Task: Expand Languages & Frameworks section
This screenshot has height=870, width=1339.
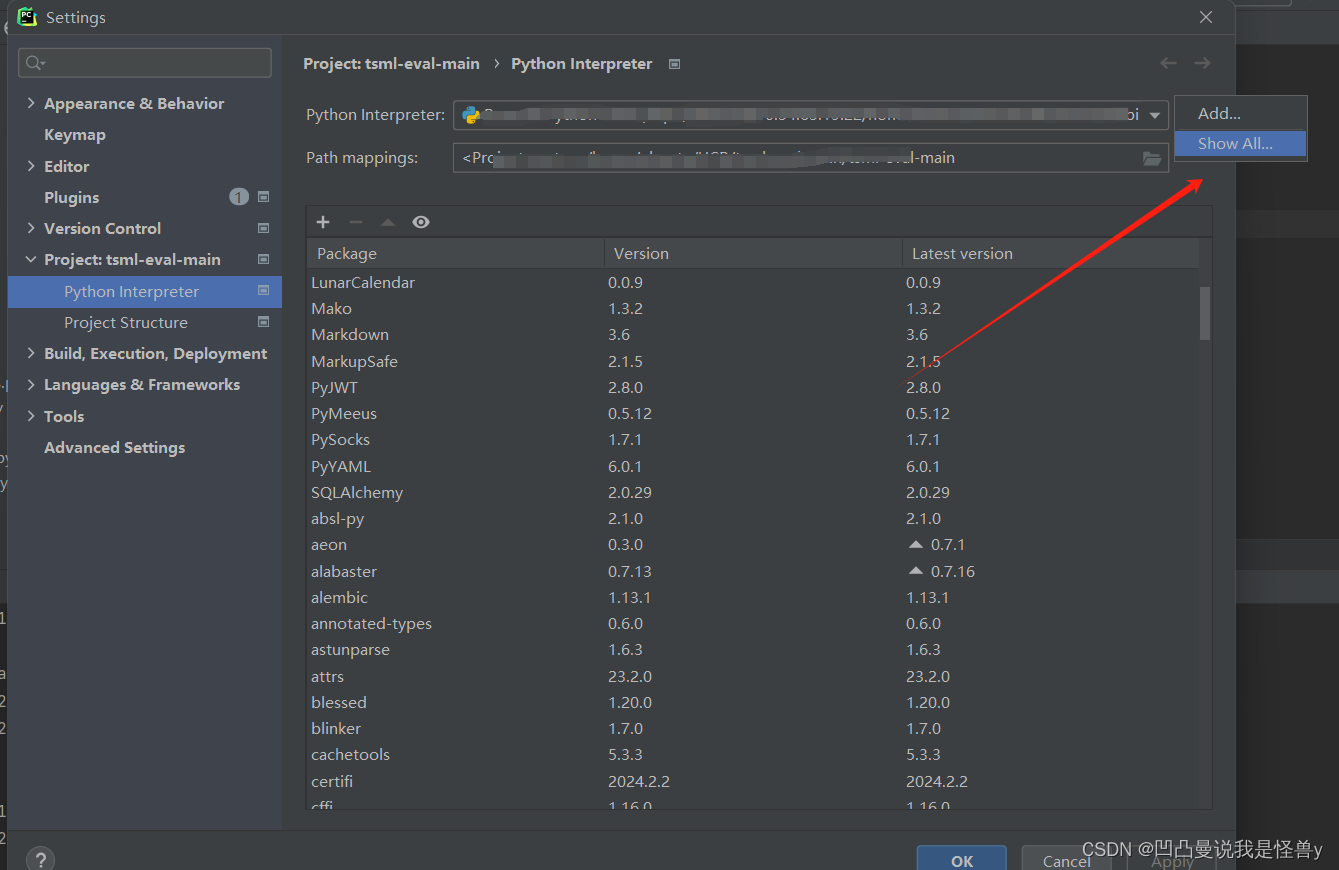Action: (31, 385)
